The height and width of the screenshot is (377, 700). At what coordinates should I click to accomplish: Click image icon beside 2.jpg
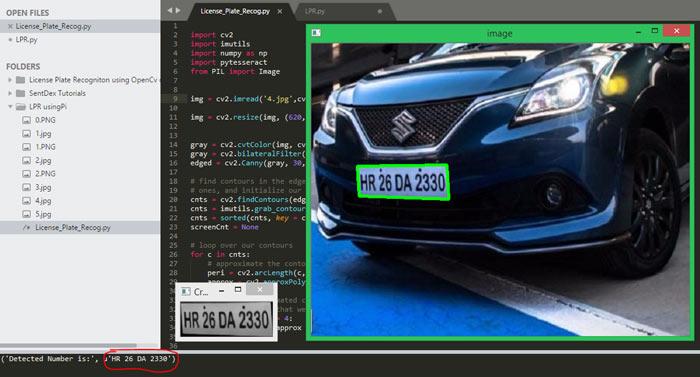(x=27, y=160)
